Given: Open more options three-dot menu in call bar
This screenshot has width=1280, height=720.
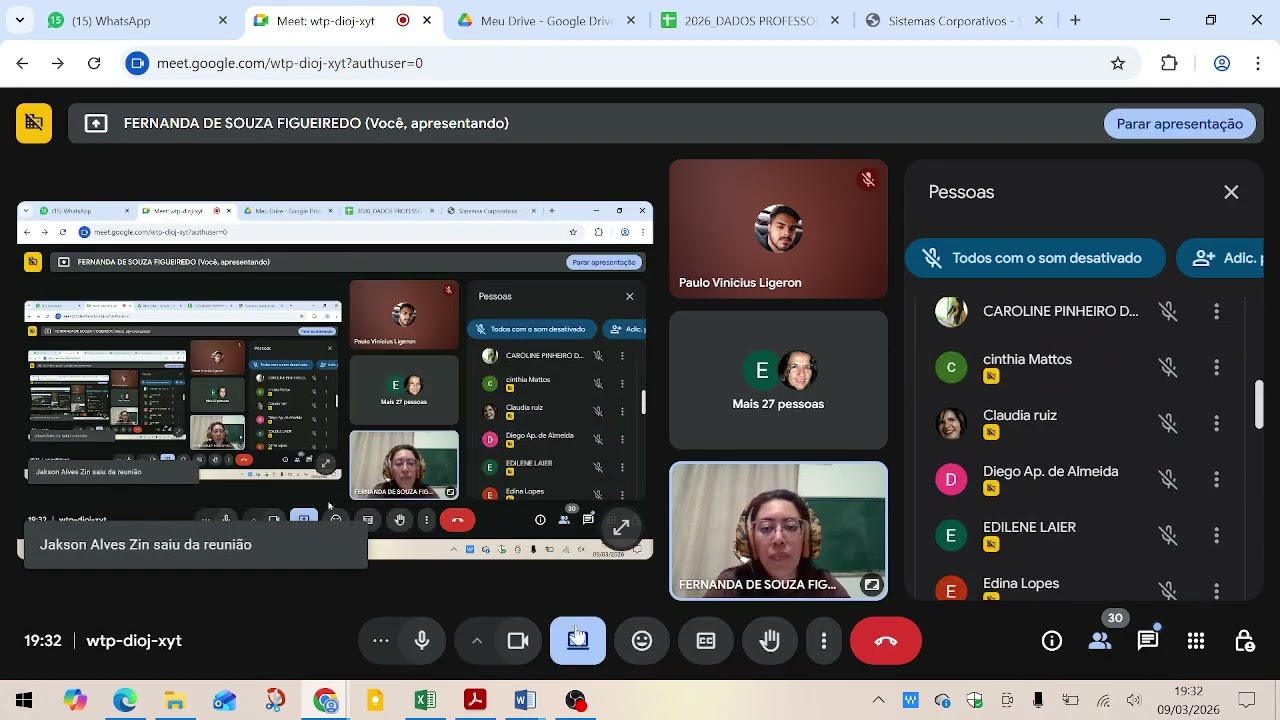Looking at the screenshot, I should (x=824, y=641).
